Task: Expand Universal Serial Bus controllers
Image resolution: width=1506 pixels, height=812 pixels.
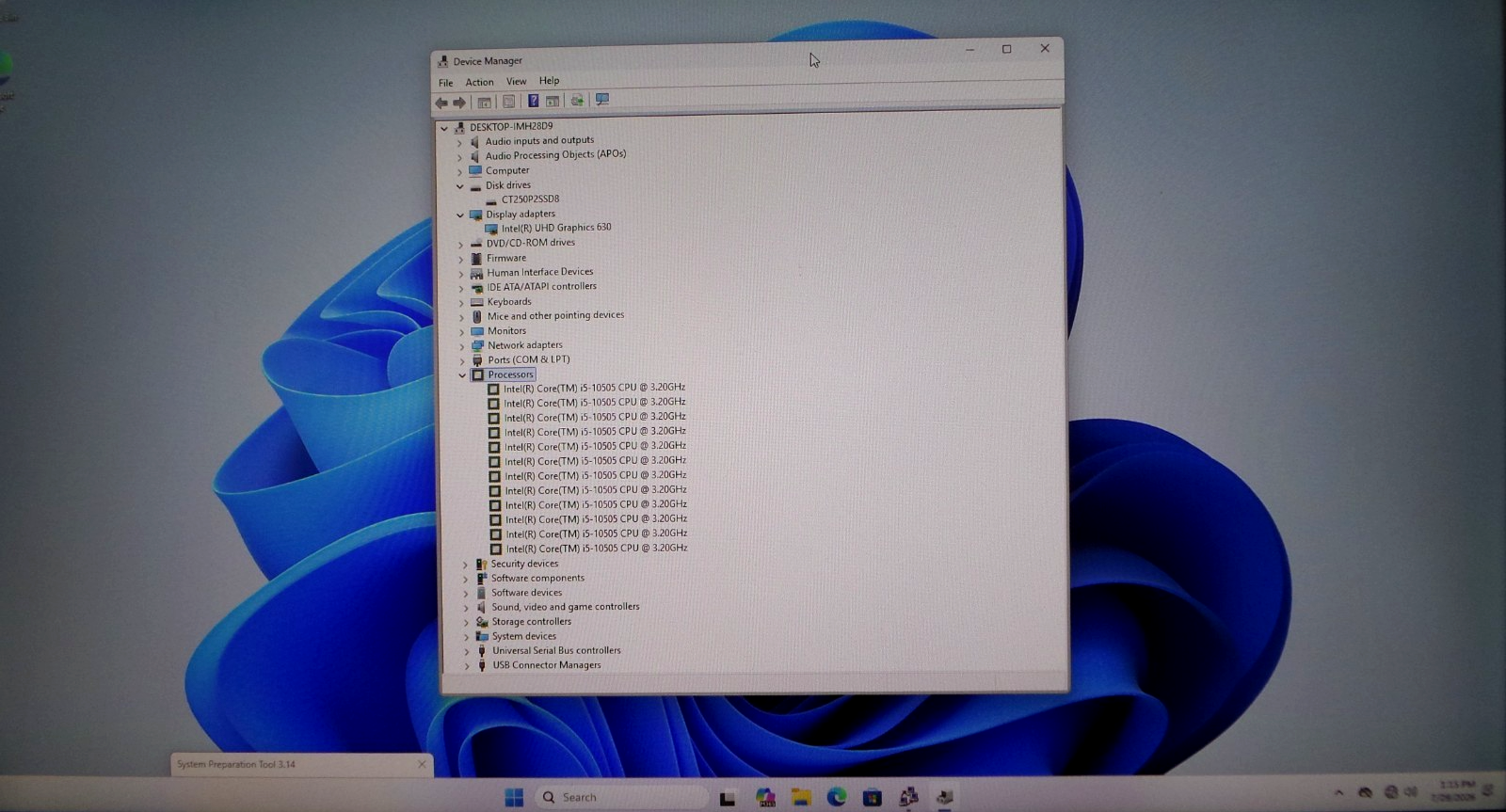Action: pos(466,651)
